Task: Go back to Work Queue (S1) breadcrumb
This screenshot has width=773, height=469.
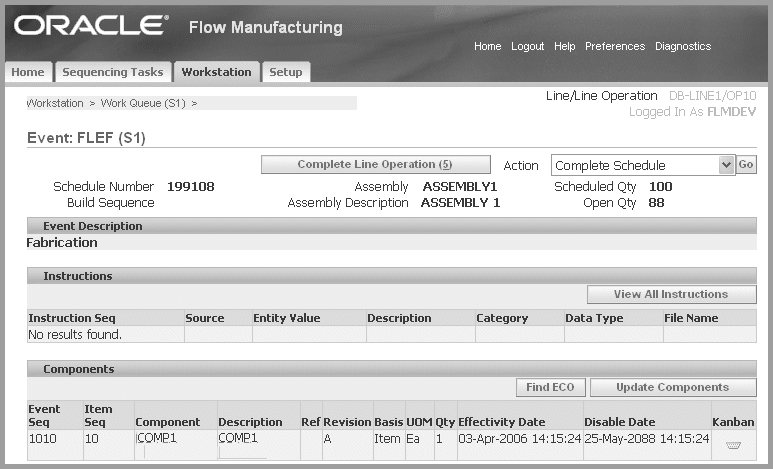Action: click(x=143, y=103)
